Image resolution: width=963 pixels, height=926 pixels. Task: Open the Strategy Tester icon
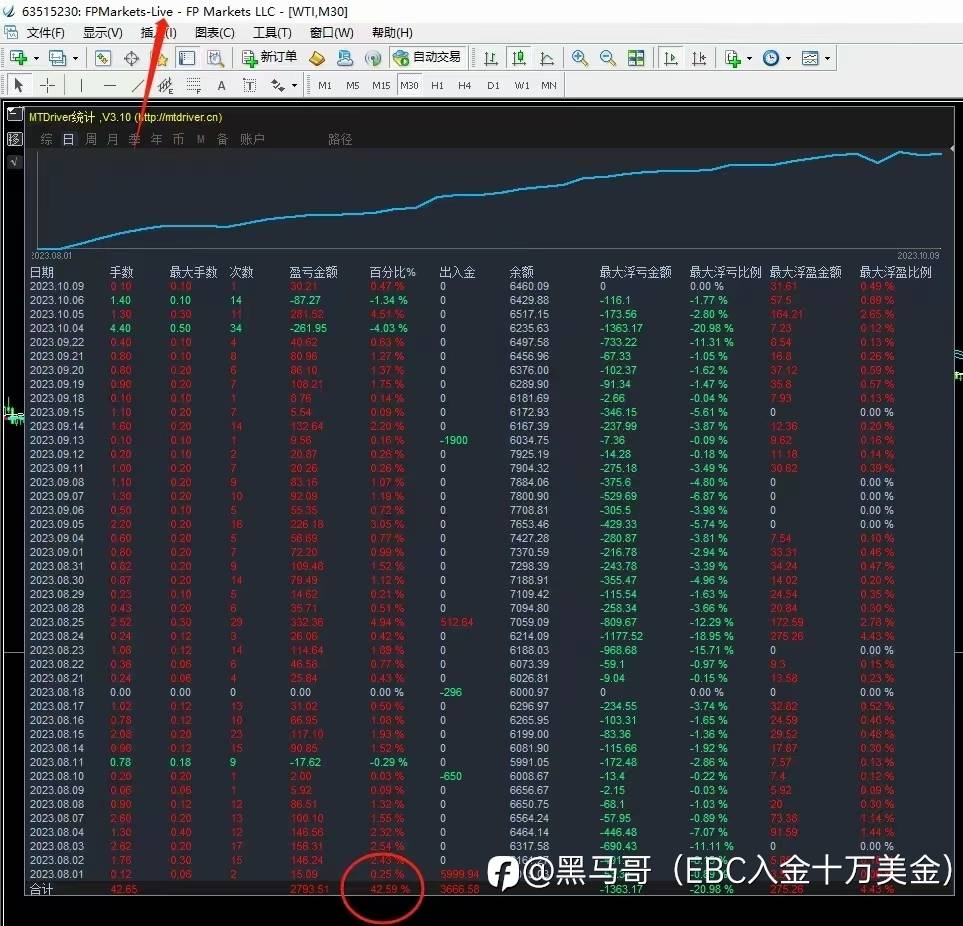pyautogui.click(x=215, y=58)
